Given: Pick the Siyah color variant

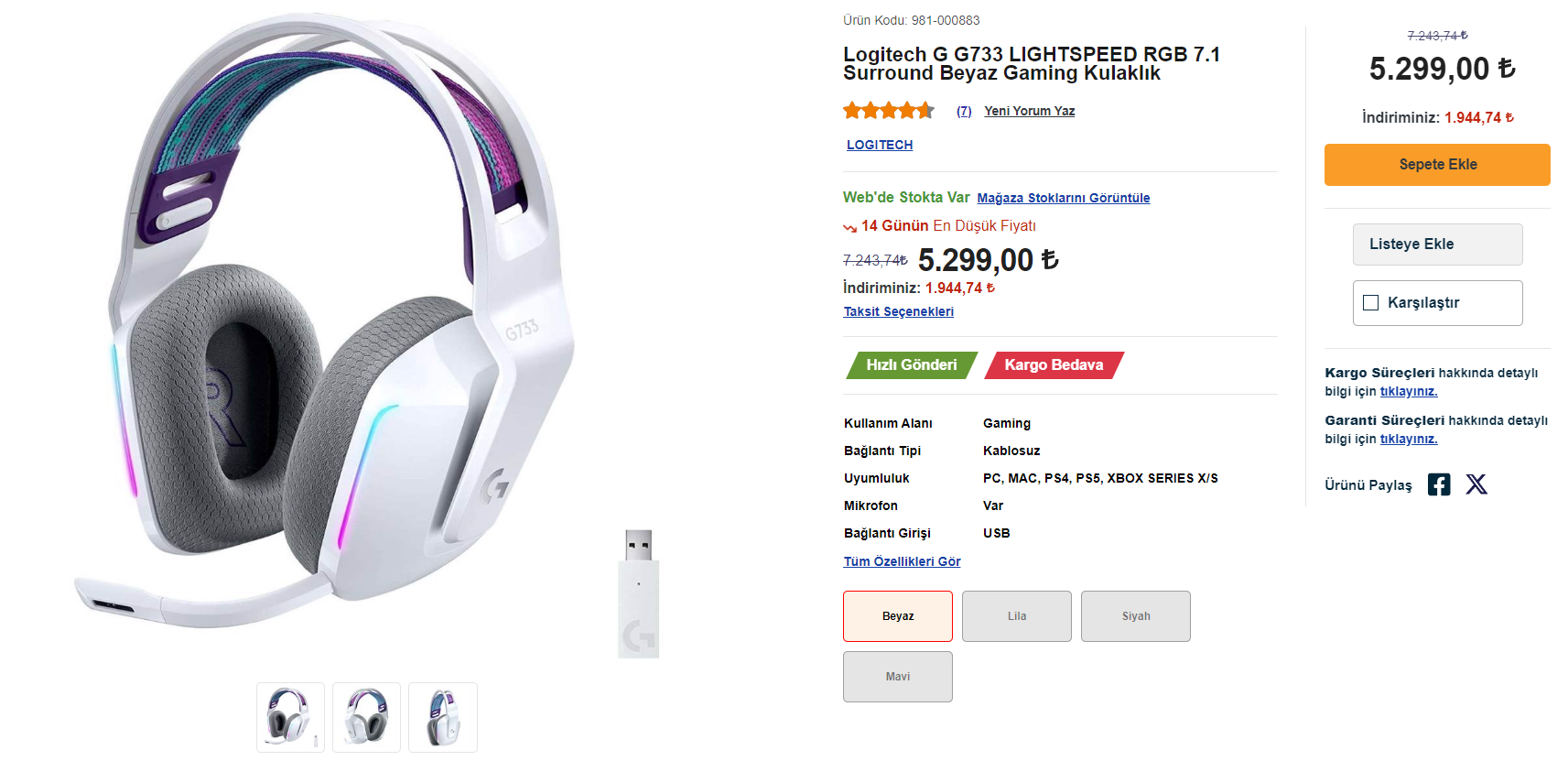Looking at the screenshot, I should click(1135, 616).
